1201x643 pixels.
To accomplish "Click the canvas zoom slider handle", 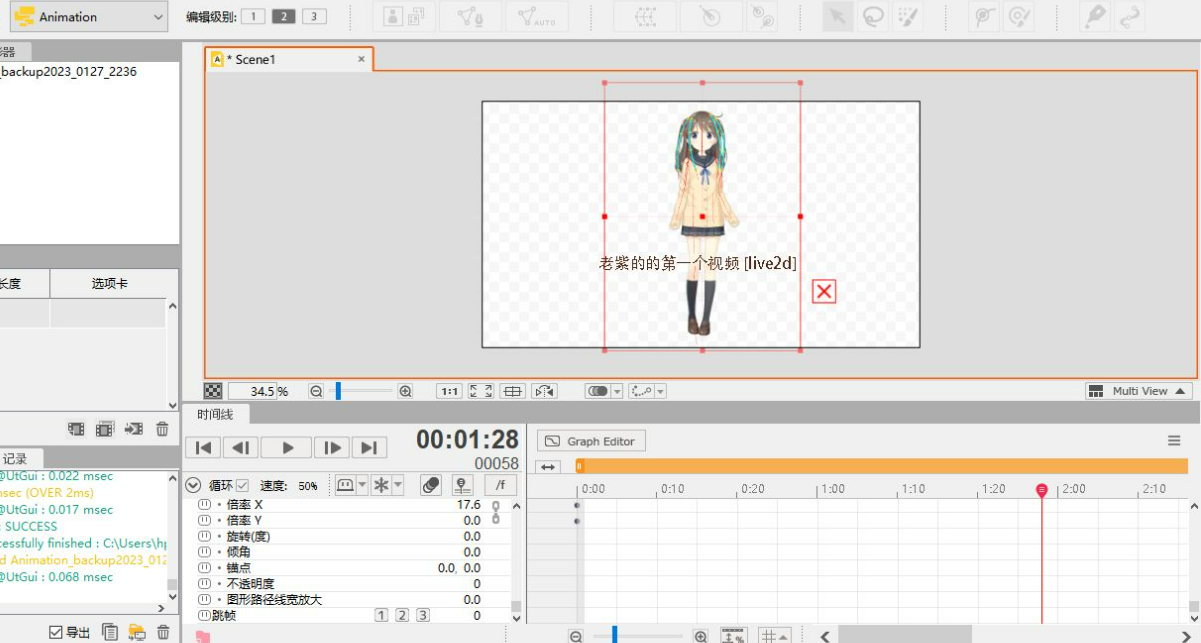I will tap(339, 392).
